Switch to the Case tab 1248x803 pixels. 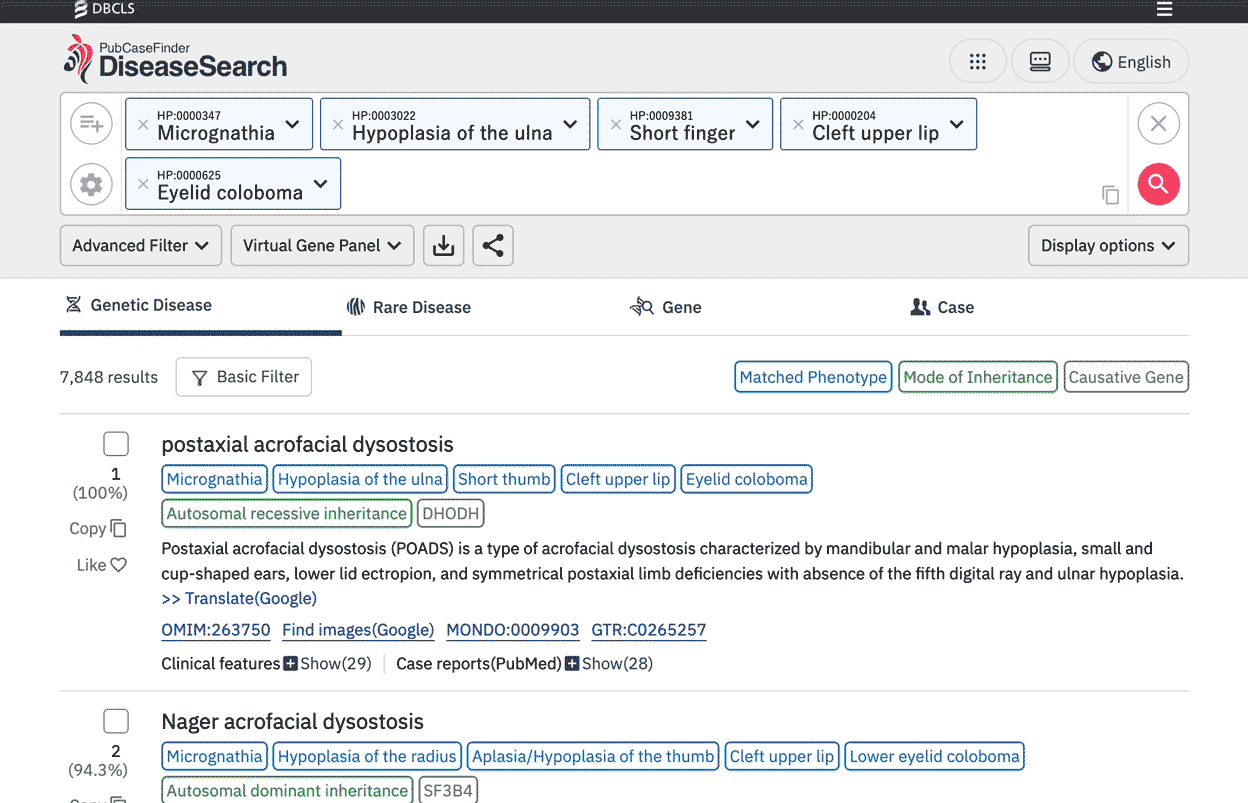pyautogui.click(x=942, y=307)
